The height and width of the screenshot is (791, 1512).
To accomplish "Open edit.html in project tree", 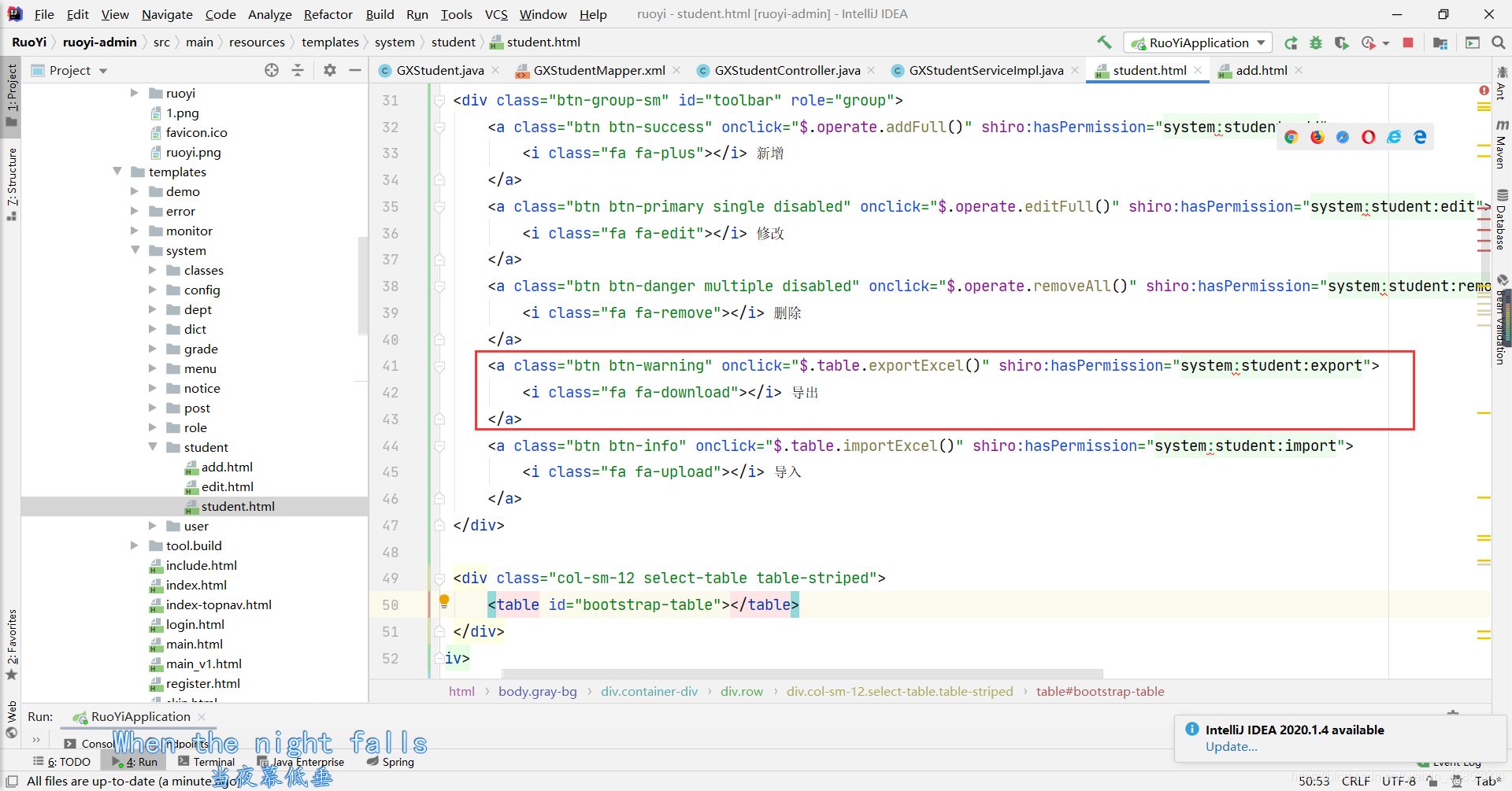I will [227, 486].
